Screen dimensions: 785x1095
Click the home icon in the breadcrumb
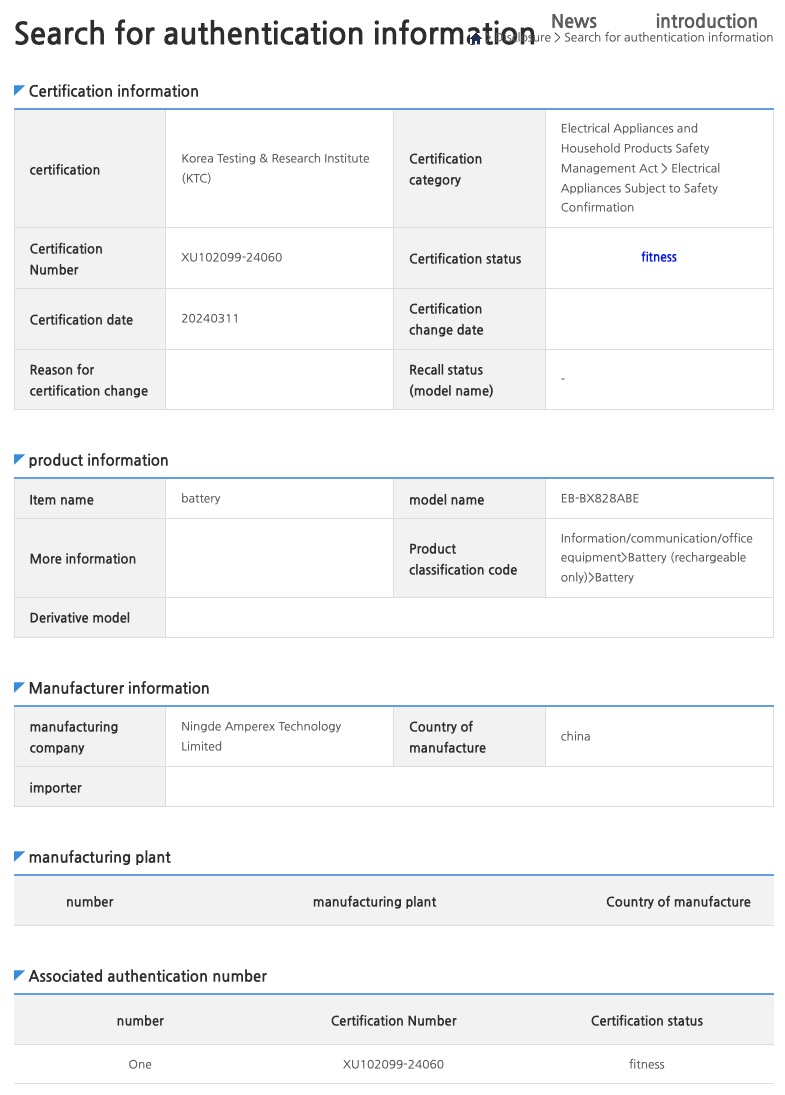pos(475,38)
